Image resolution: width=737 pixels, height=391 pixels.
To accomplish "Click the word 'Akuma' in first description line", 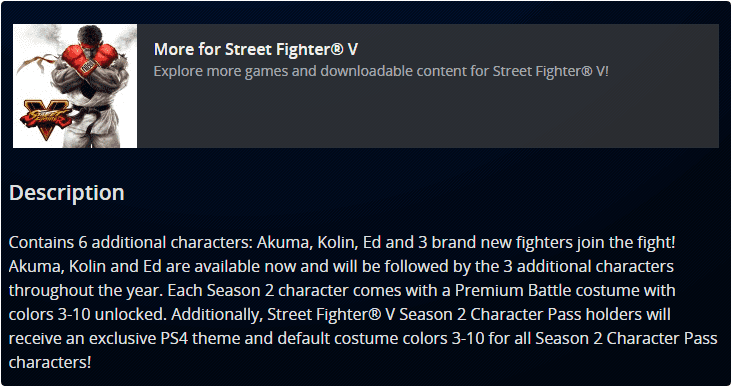I will coord(283,242).
